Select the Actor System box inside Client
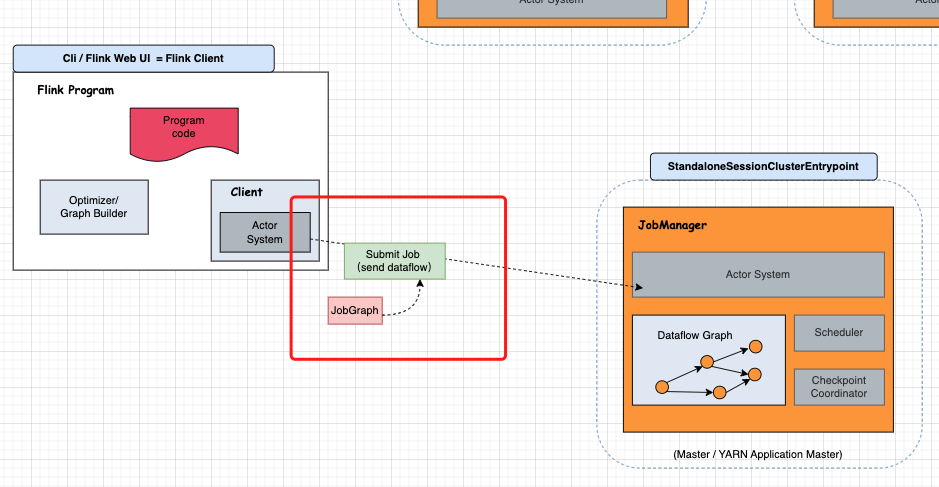This screenshot has width=939, height=487. pyautogui.click(x=265, y=232)
